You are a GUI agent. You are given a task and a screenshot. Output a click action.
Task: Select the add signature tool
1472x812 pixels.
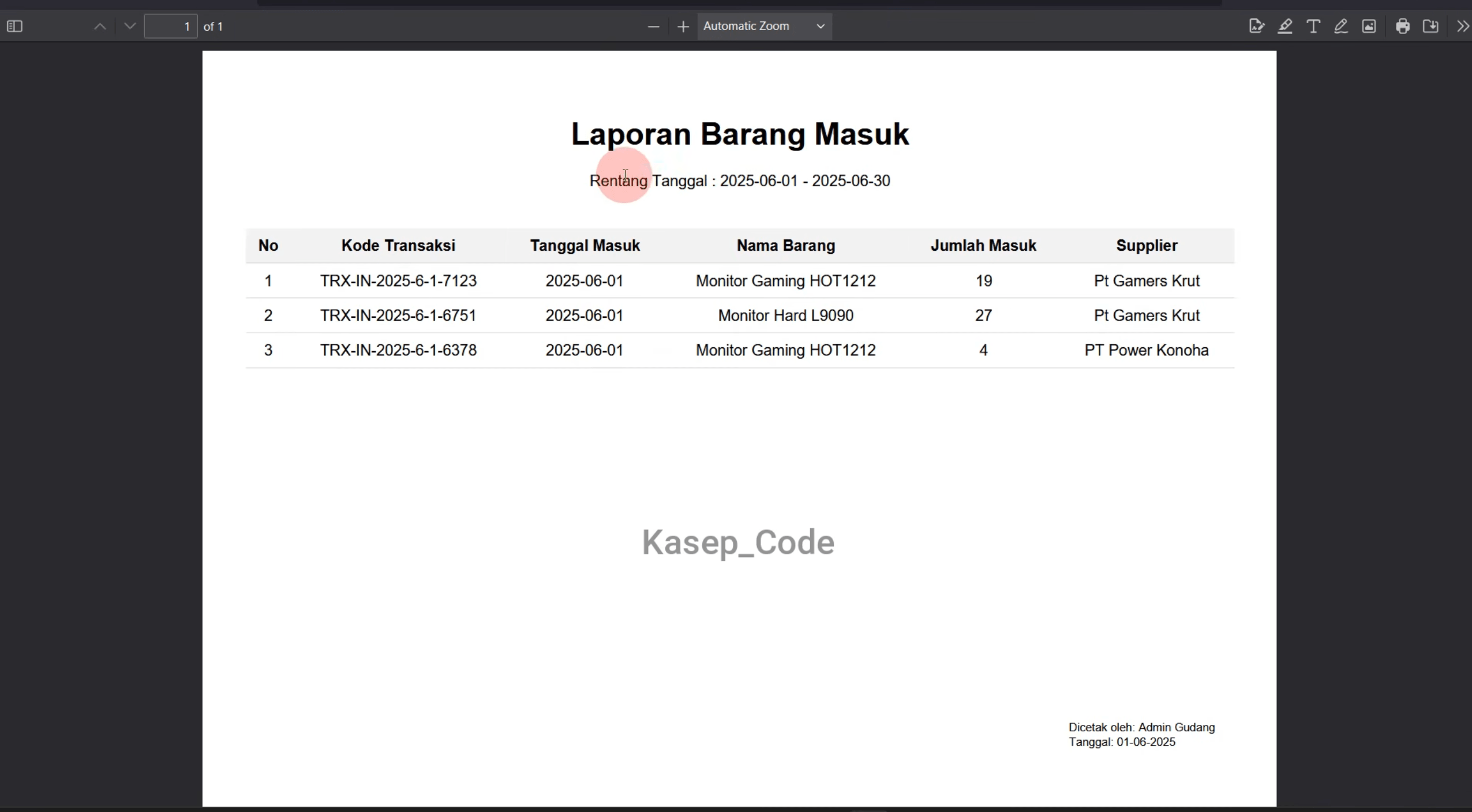pyautogui.click(x=1256, y=27)
